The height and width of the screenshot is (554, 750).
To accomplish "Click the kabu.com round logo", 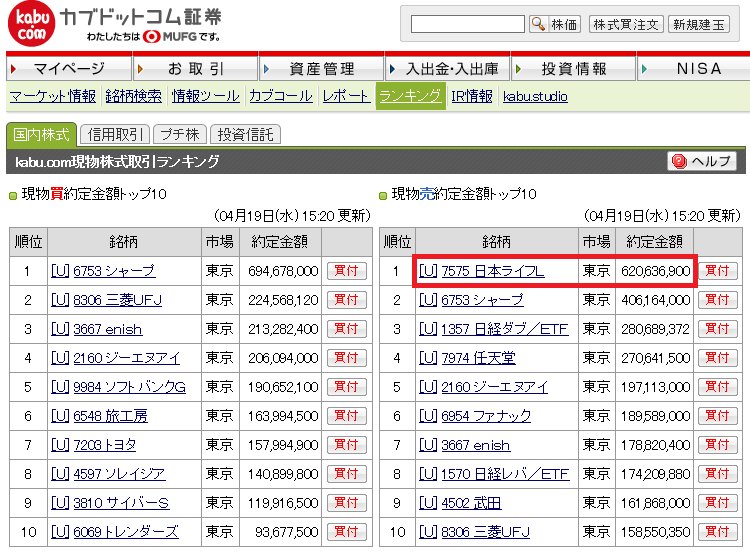I will (31, 23).
